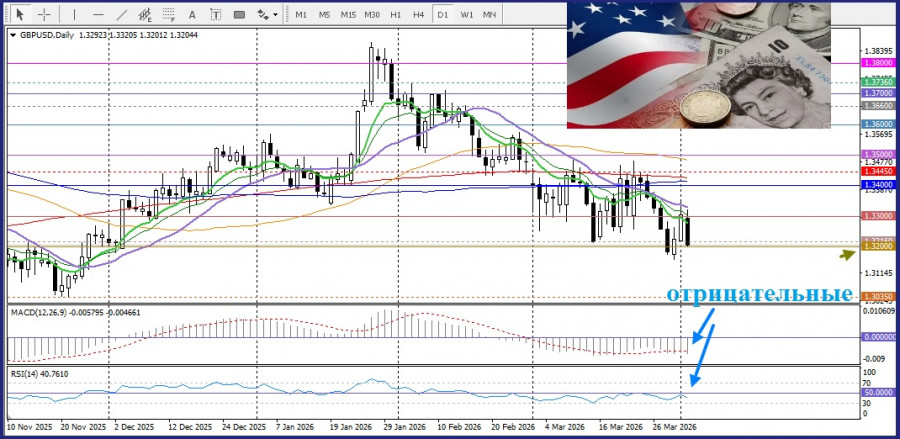
Task: Select the text label tool
Action: 216,14
